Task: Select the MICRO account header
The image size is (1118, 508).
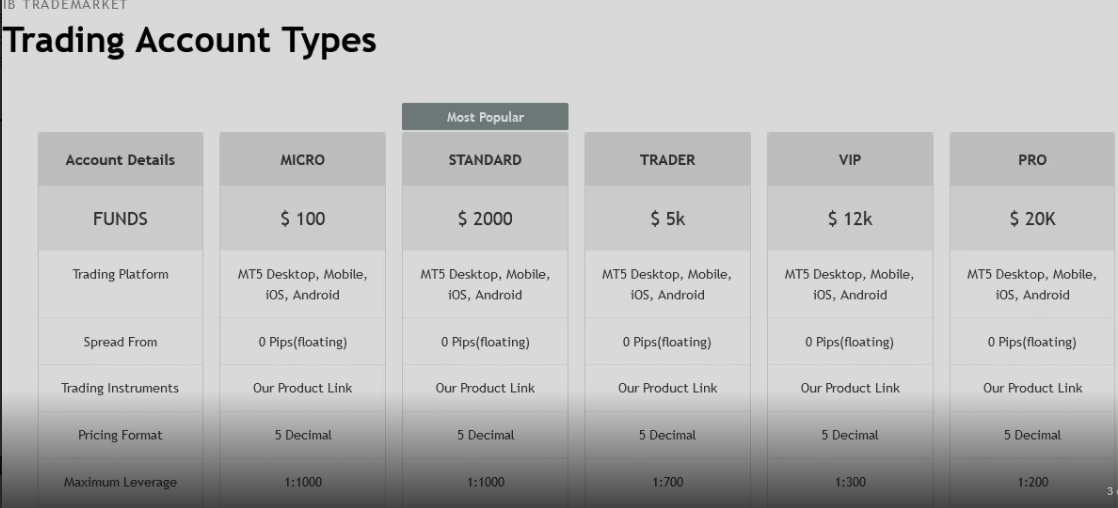Action: (x=302, y=160)
